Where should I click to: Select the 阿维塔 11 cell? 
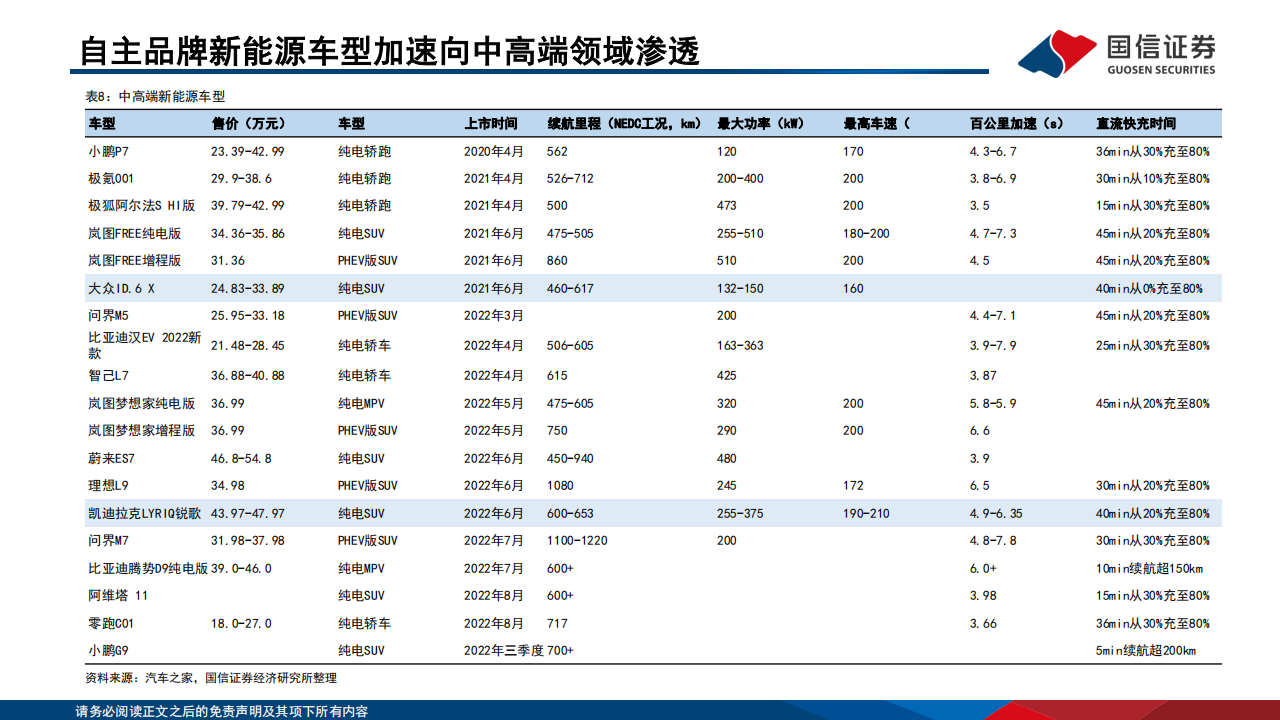click(x=118, y=596)
